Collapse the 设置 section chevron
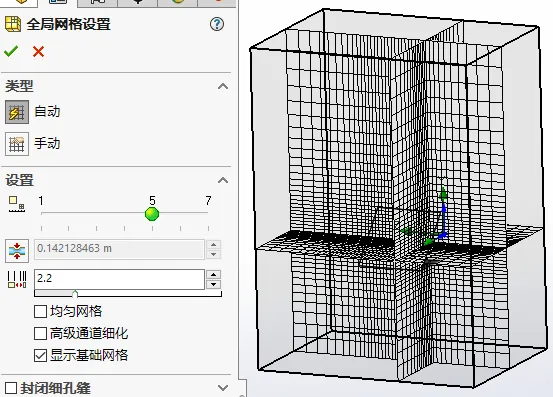553x397 pixels. pos(223,180)
